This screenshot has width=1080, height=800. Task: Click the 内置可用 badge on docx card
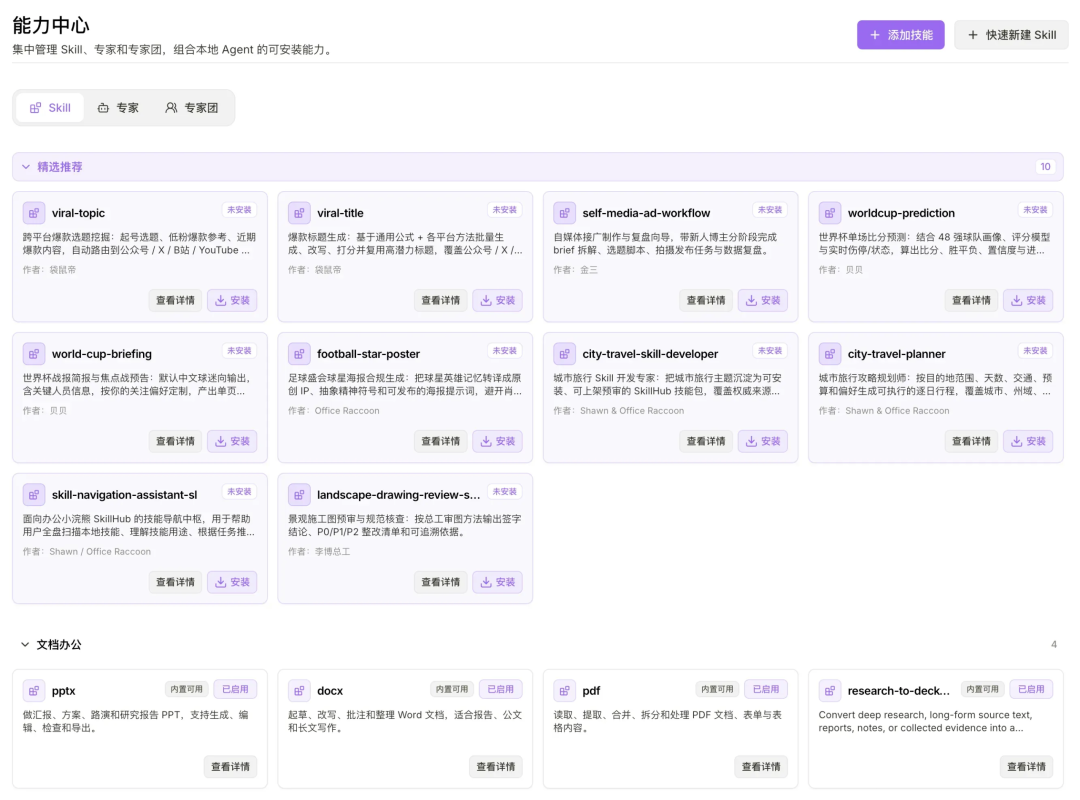tap(452, 689)
